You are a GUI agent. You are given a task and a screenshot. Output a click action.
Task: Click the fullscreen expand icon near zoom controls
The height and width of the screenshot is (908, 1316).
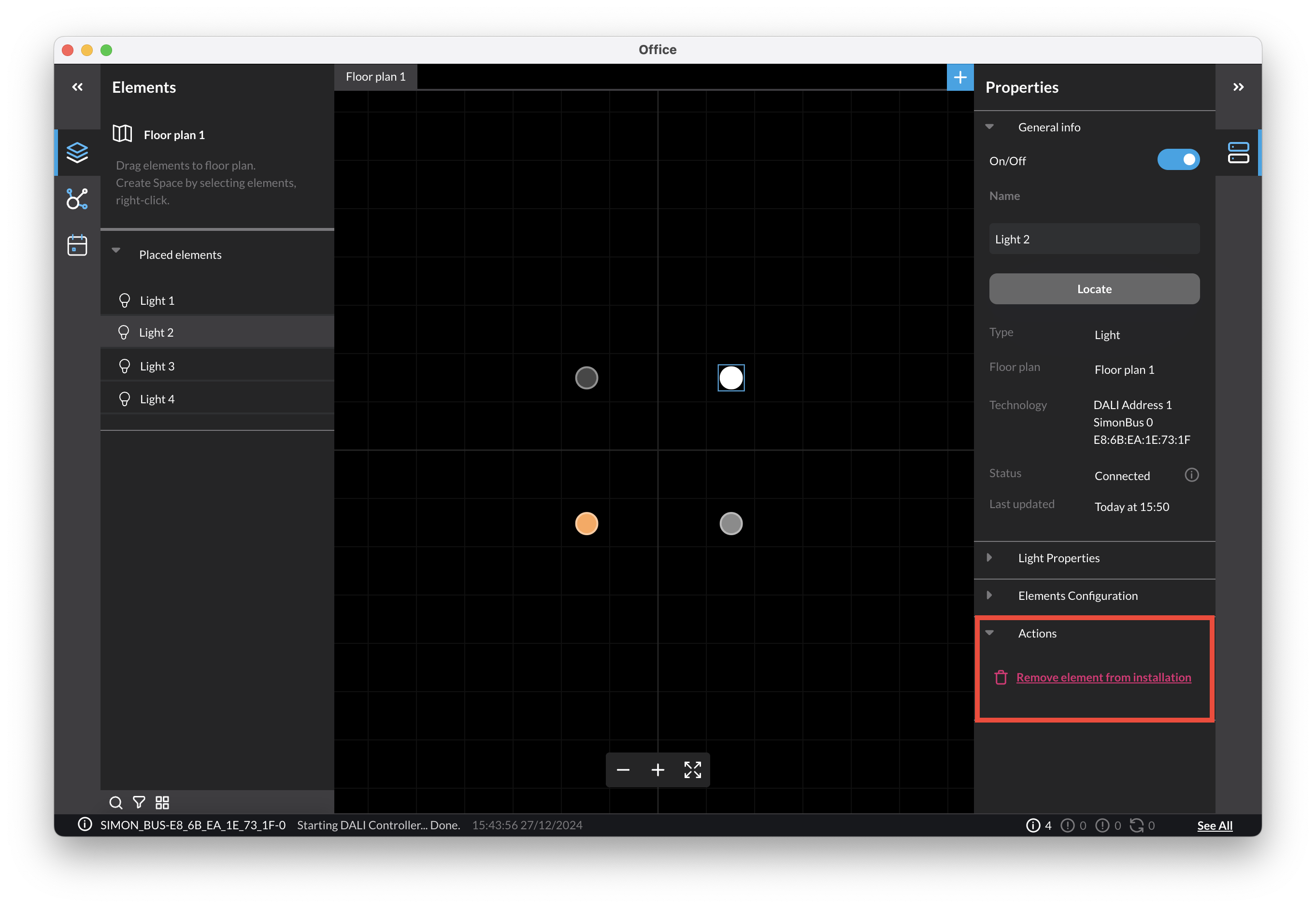pyautogui.click(x=692, y=770)
